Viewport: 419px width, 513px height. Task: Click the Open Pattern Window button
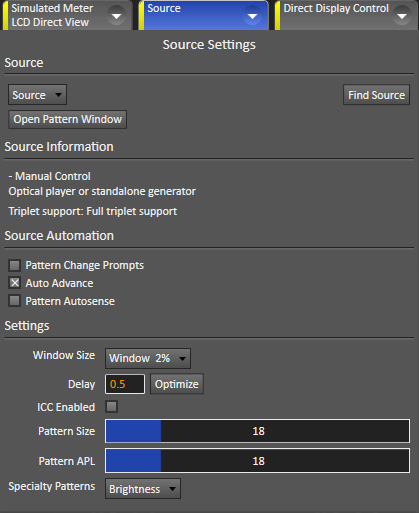coord(67,119)
